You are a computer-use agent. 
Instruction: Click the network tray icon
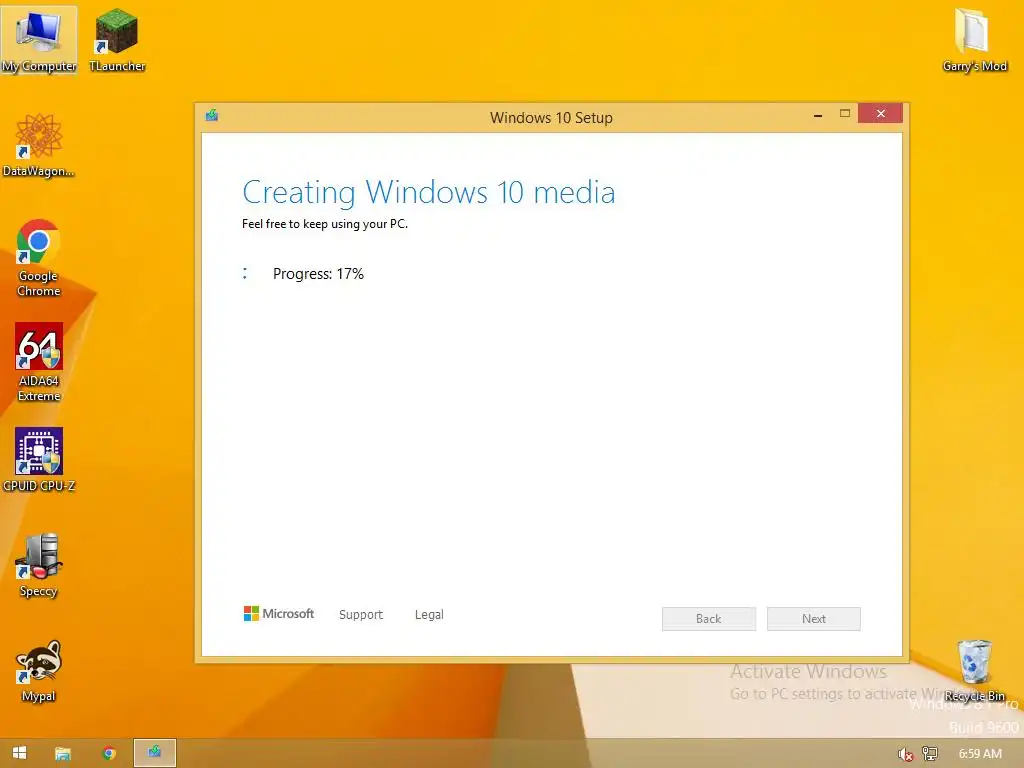929,754
